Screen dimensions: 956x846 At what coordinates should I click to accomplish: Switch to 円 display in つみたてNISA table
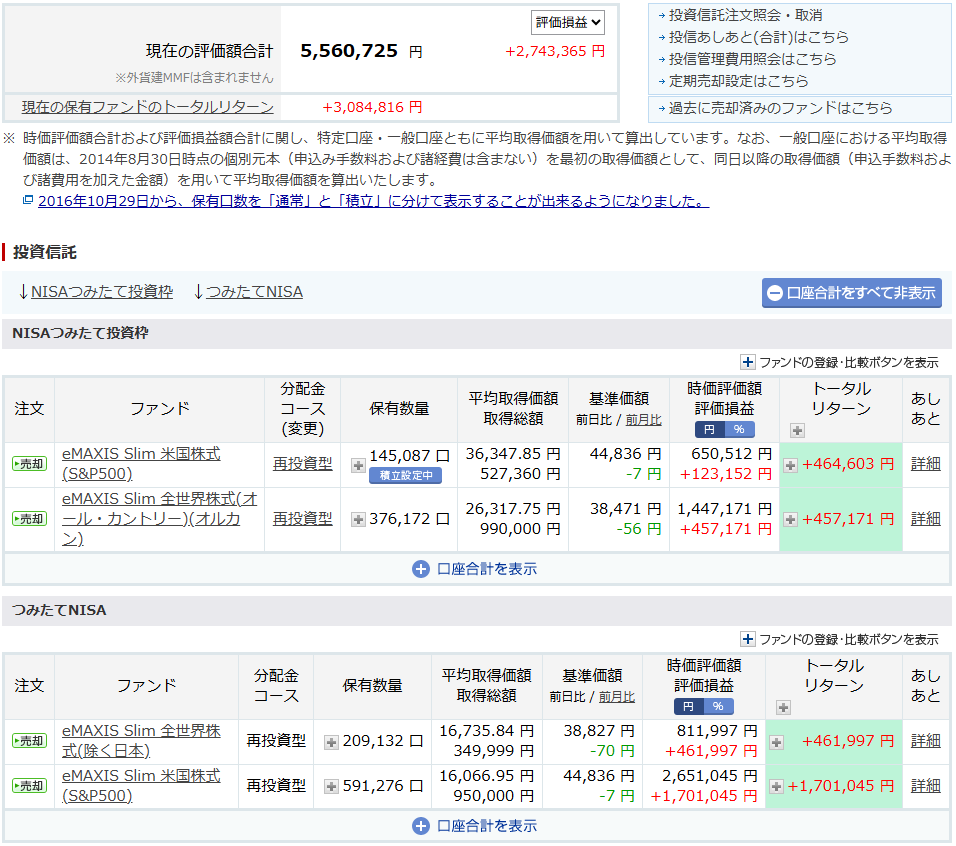coord(688,706)
